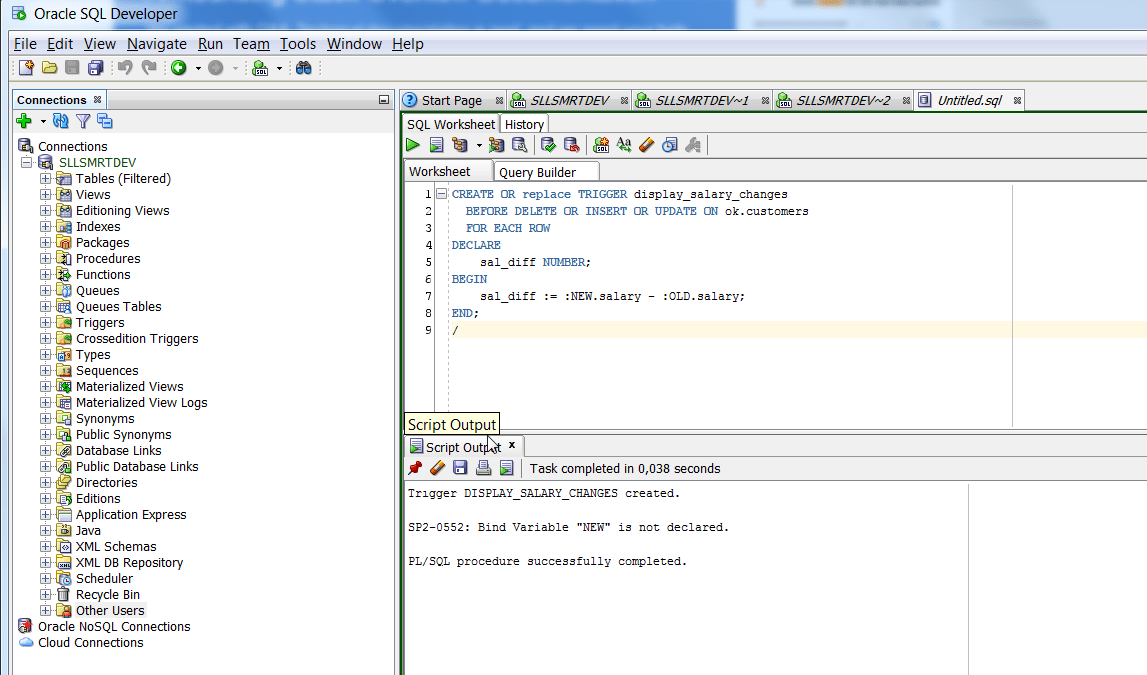The height and width of the screenshot is (675, 1147).
Task: Select the Materialized Views tree item
Action: (x=129, y=387)
